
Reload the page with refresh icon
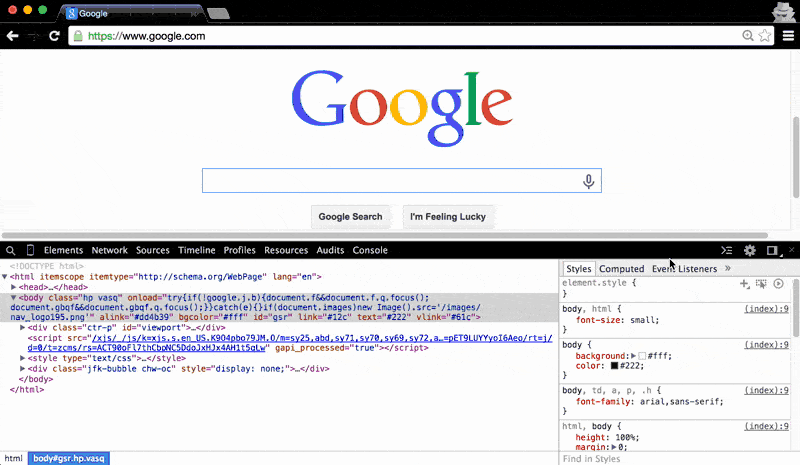pos(54,36)
